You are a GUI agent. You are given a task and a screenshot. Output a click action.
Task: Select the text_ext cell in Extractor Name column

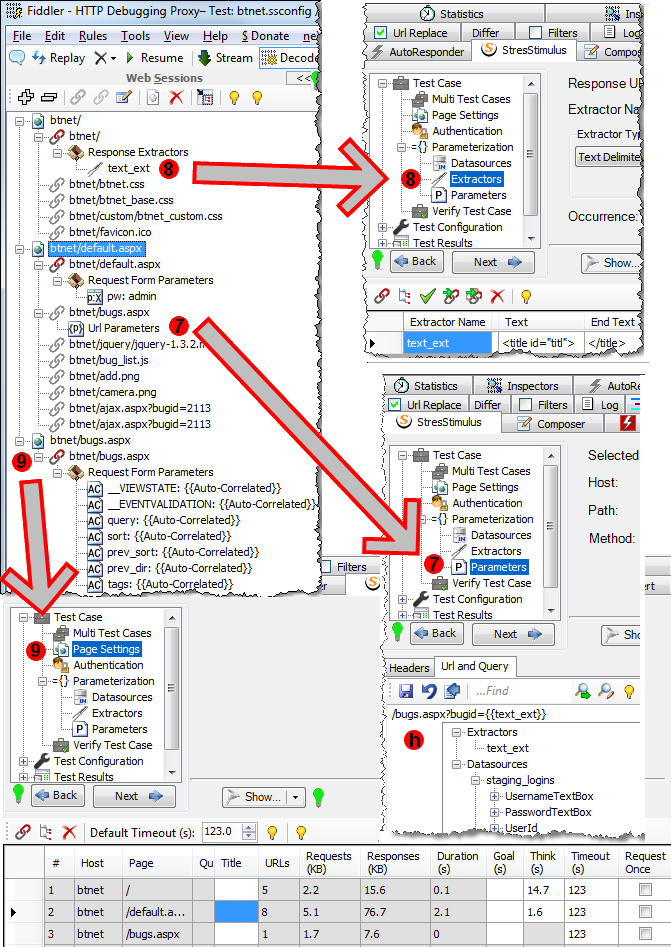[448, 343]
